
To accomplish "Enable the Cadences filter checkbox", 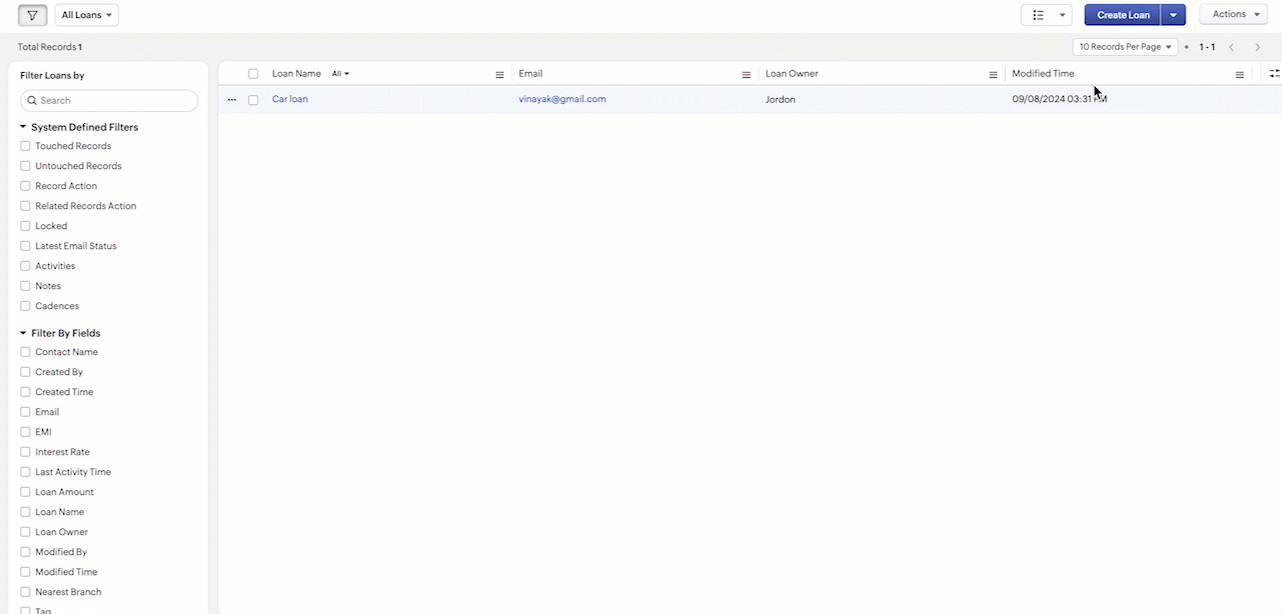I will tap(26, 306).
